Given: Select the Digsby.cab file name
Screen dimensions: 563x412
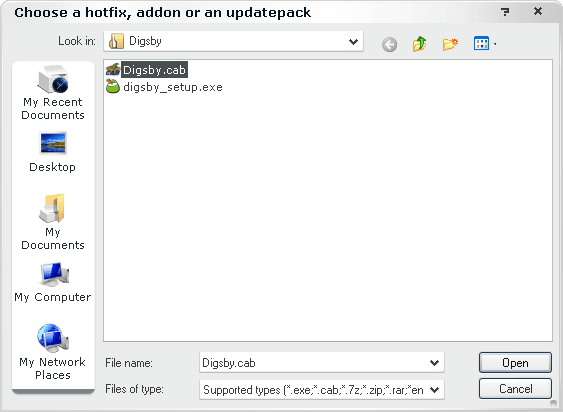Looking at the screenshot, I should (154, 70).
